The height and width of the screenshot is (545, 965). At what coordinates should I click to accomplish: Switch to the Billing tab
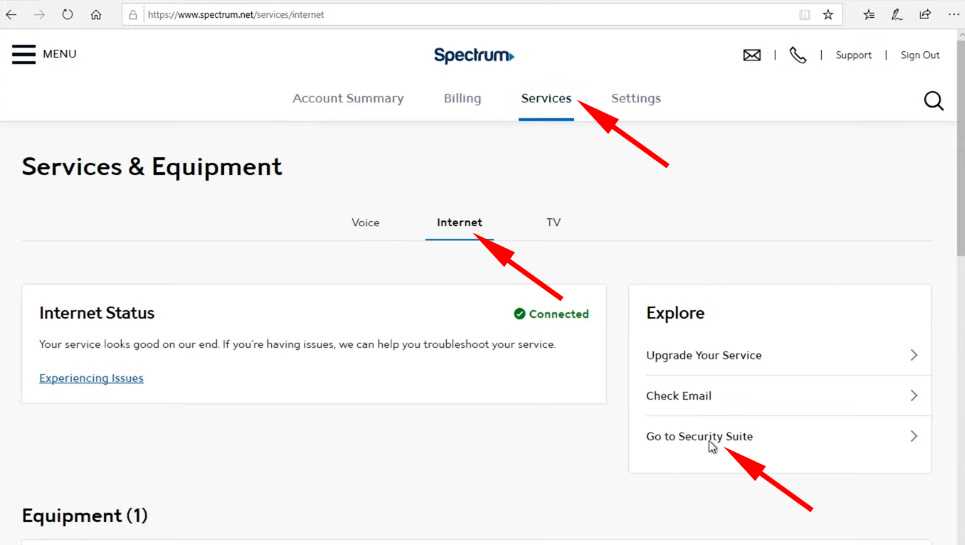(x=462, y=98)
